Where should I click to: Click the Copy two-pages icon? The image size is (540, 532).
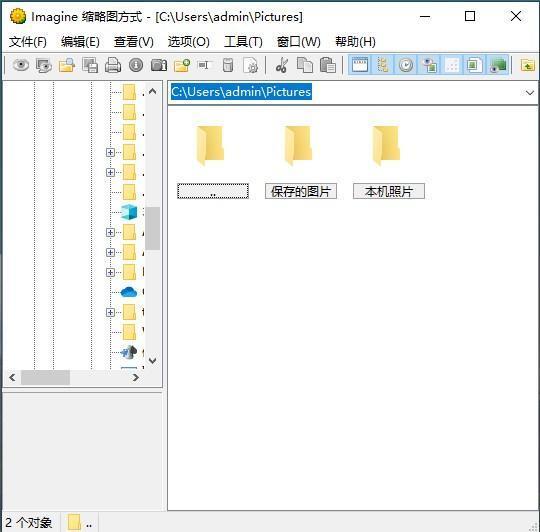point(305,65)
